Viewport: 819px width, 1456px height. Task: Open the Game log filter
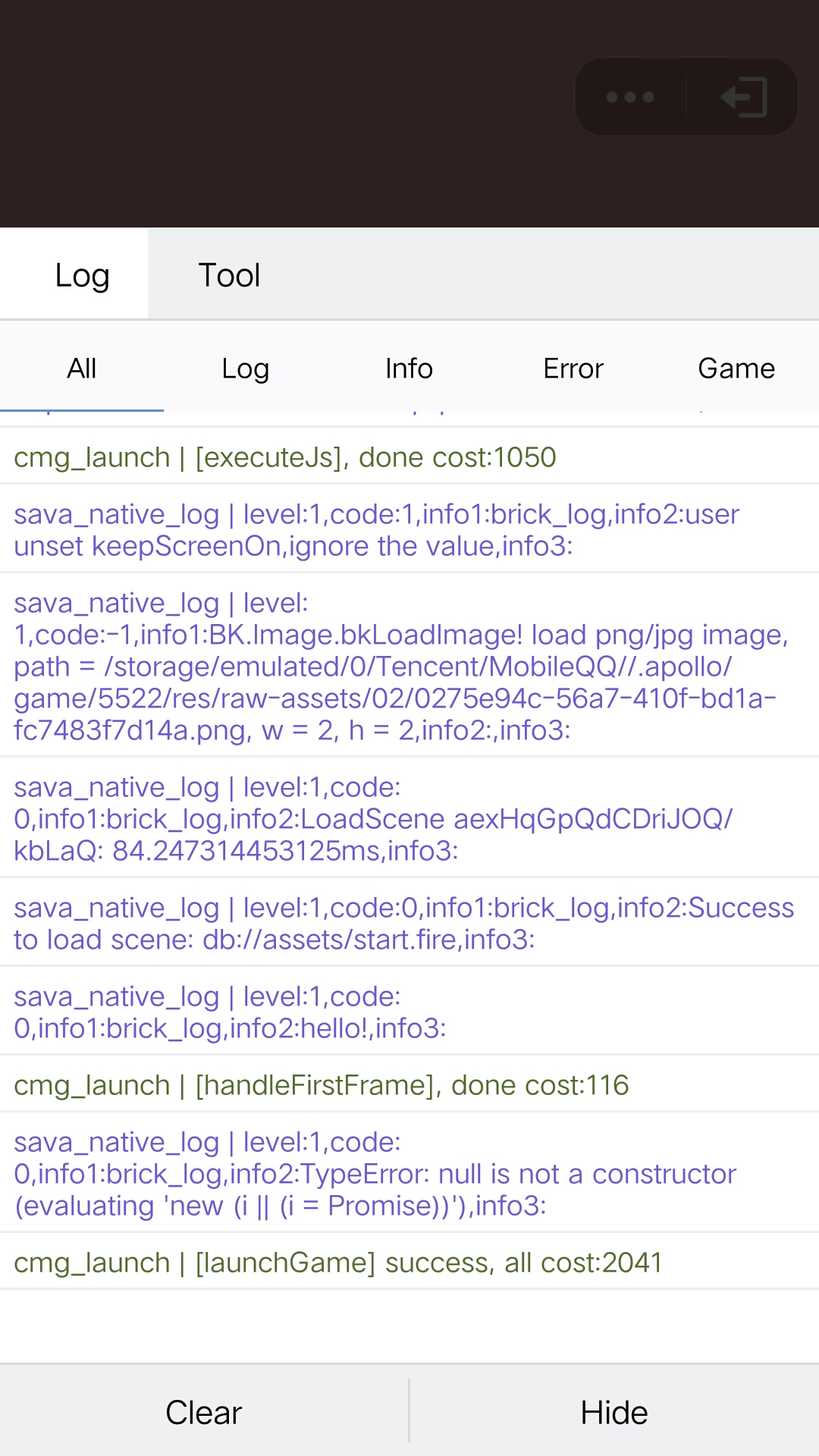[x=736, y=369]
